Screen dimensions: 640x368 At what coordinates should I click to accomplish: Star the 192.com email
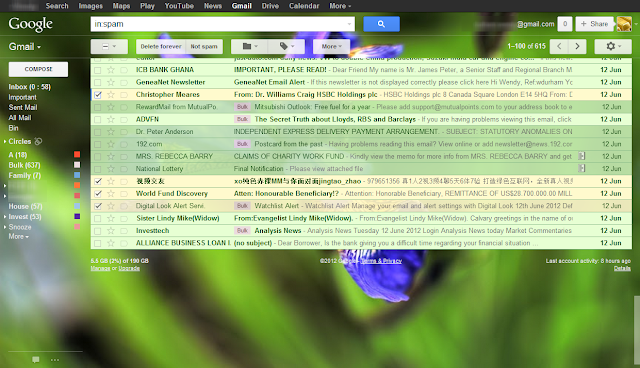(x=111, y=144)
